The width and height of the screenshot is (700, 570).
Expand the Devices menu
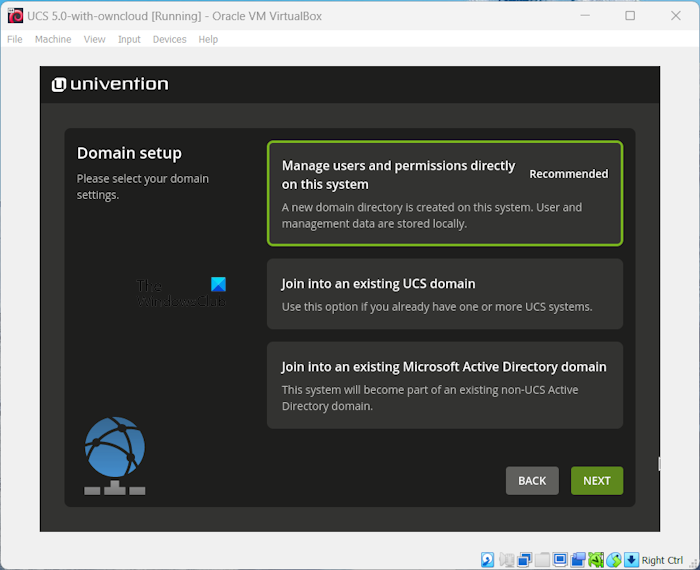[x=169, y=39]
